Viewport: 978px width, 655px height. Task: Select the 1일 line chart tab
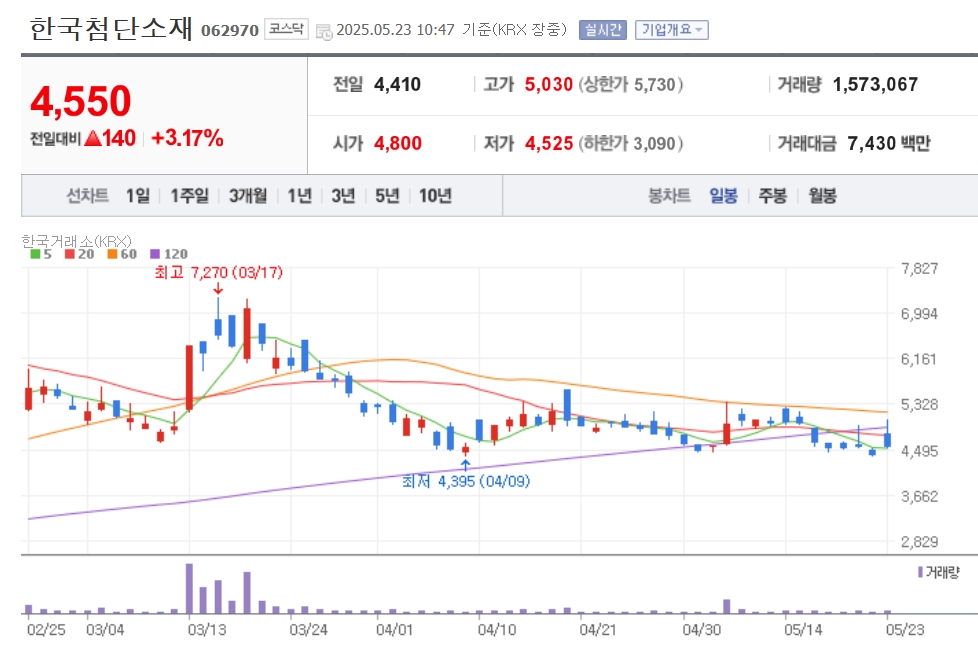click(x=138, y=196)
